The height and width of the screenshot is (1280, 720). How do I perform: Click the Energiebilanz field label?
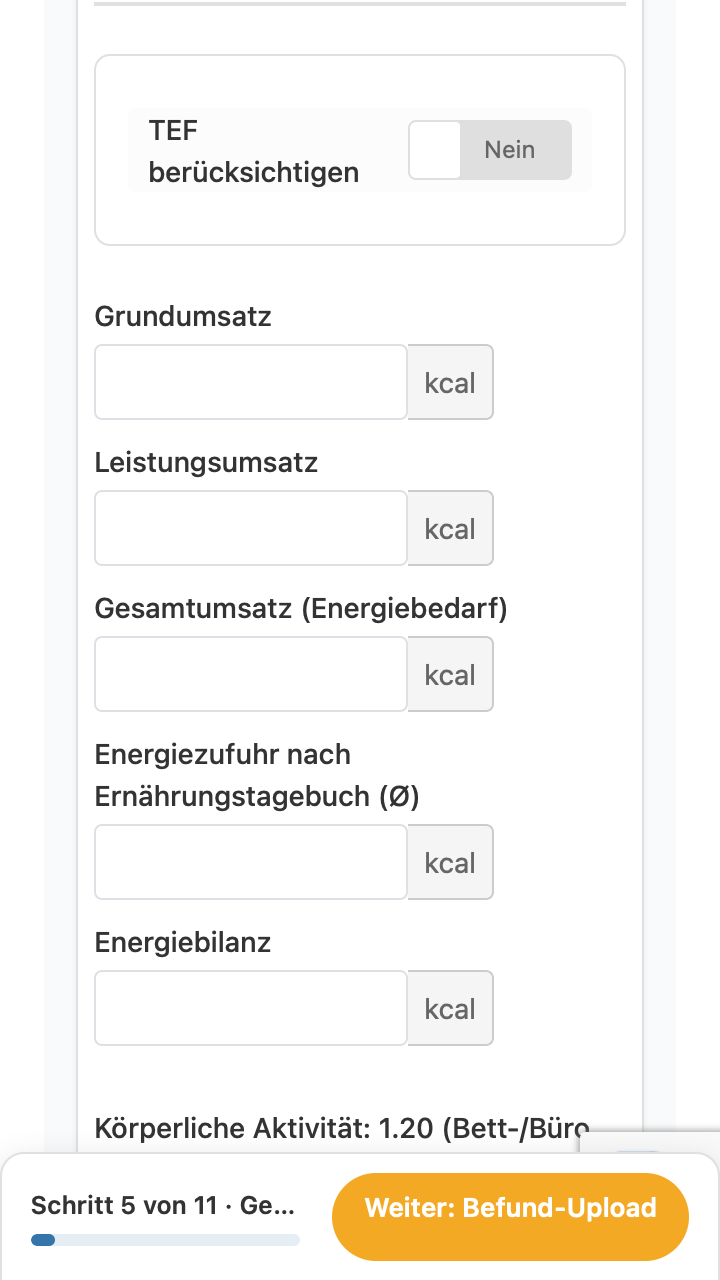point(183,943)
